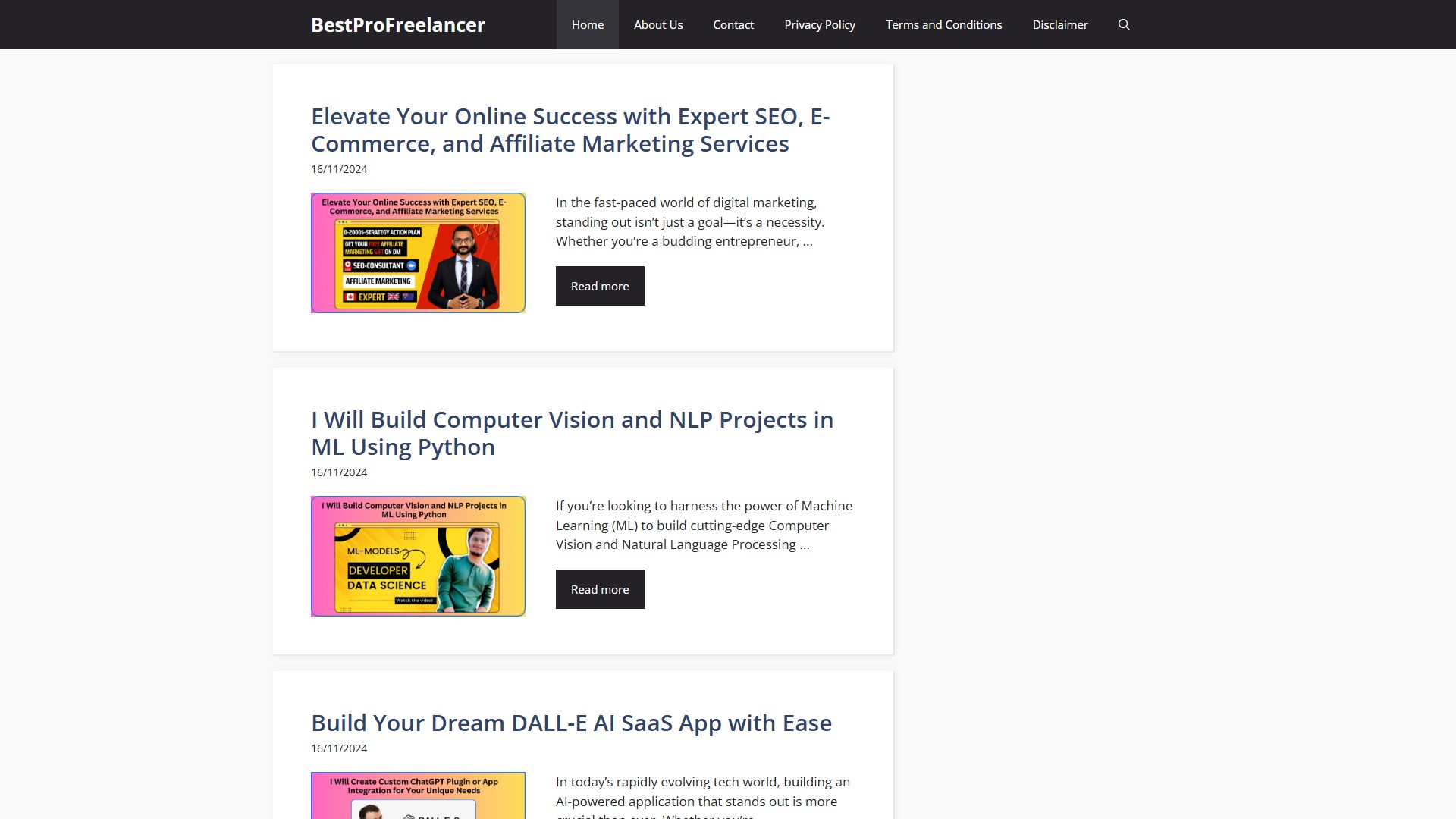
Task: Click the ChatGPT Plugin post thumbnail image
Action: (x=418, y=796)
